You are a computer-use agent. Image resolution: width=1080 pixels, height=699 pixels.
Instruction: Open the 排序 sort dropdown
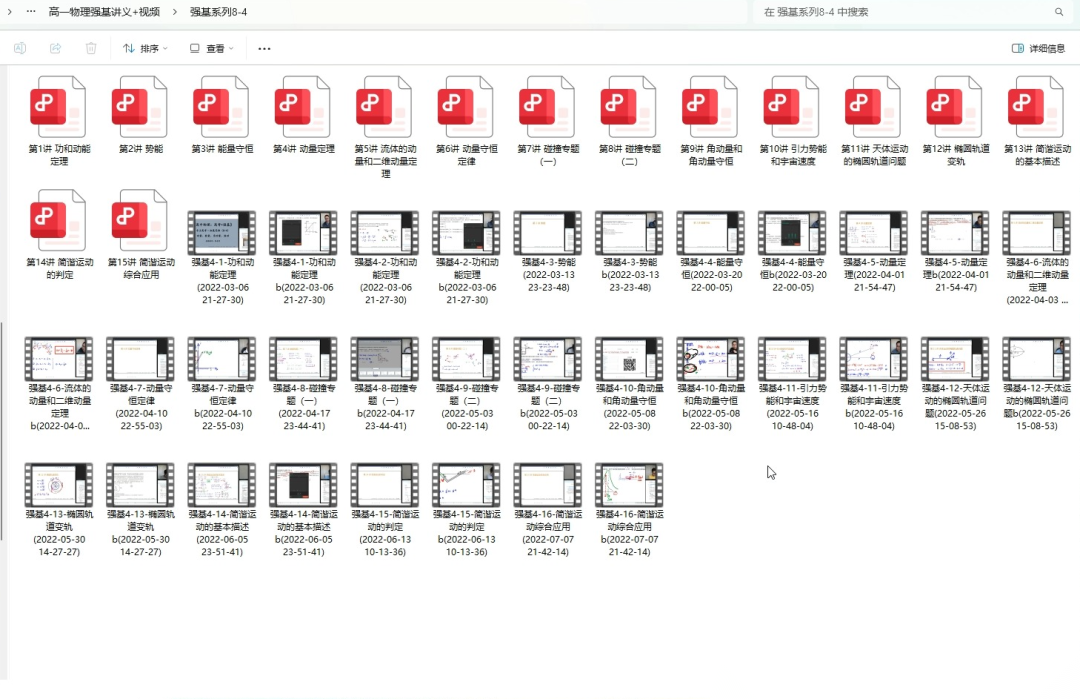tap(145, 48)
